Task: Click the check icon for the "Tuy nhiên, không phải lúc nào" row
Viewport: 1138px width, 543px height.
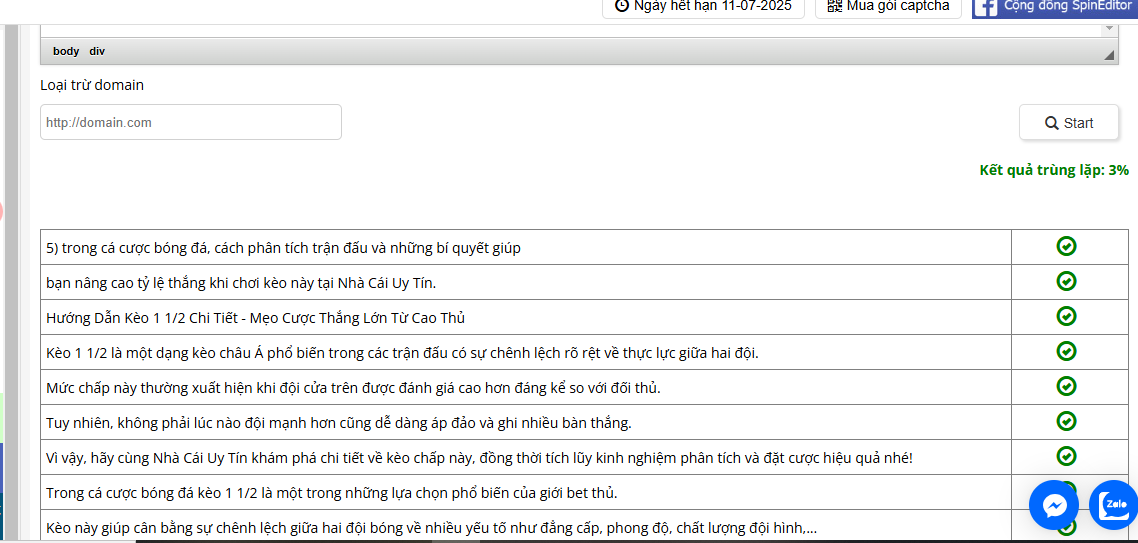Action: click(1066, 422)
